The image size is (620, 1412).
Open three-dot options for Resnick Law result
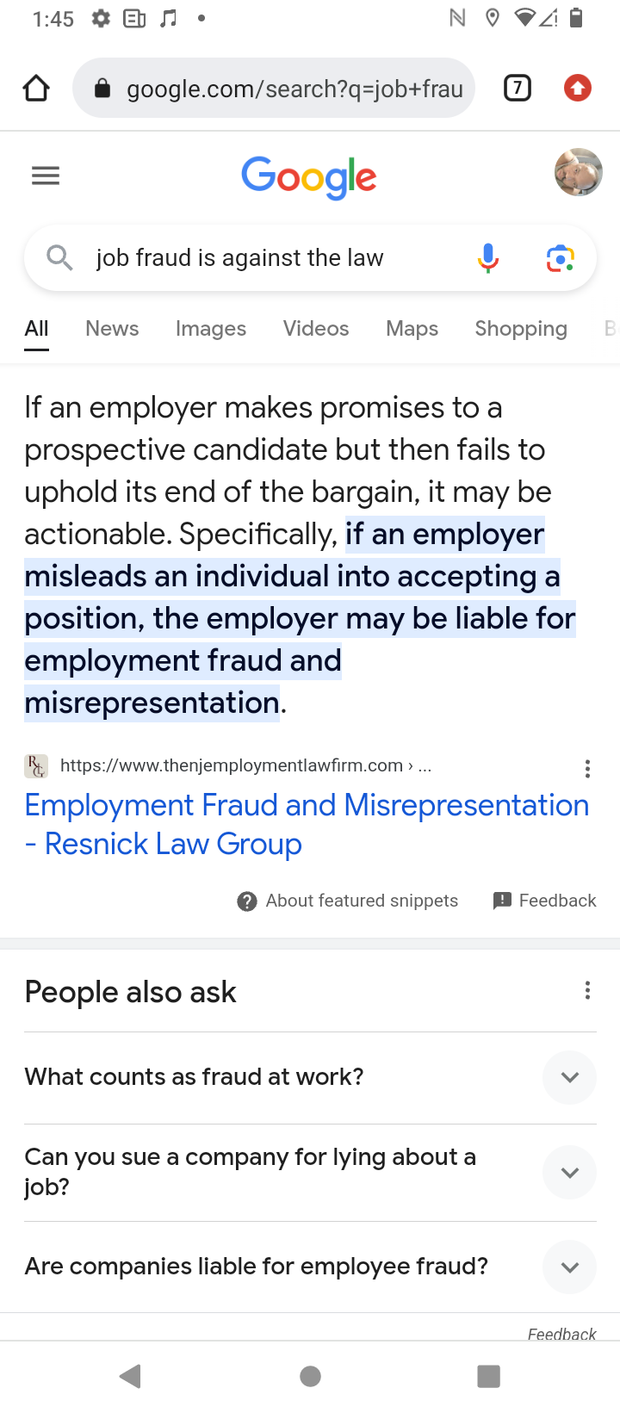[587, 768]
